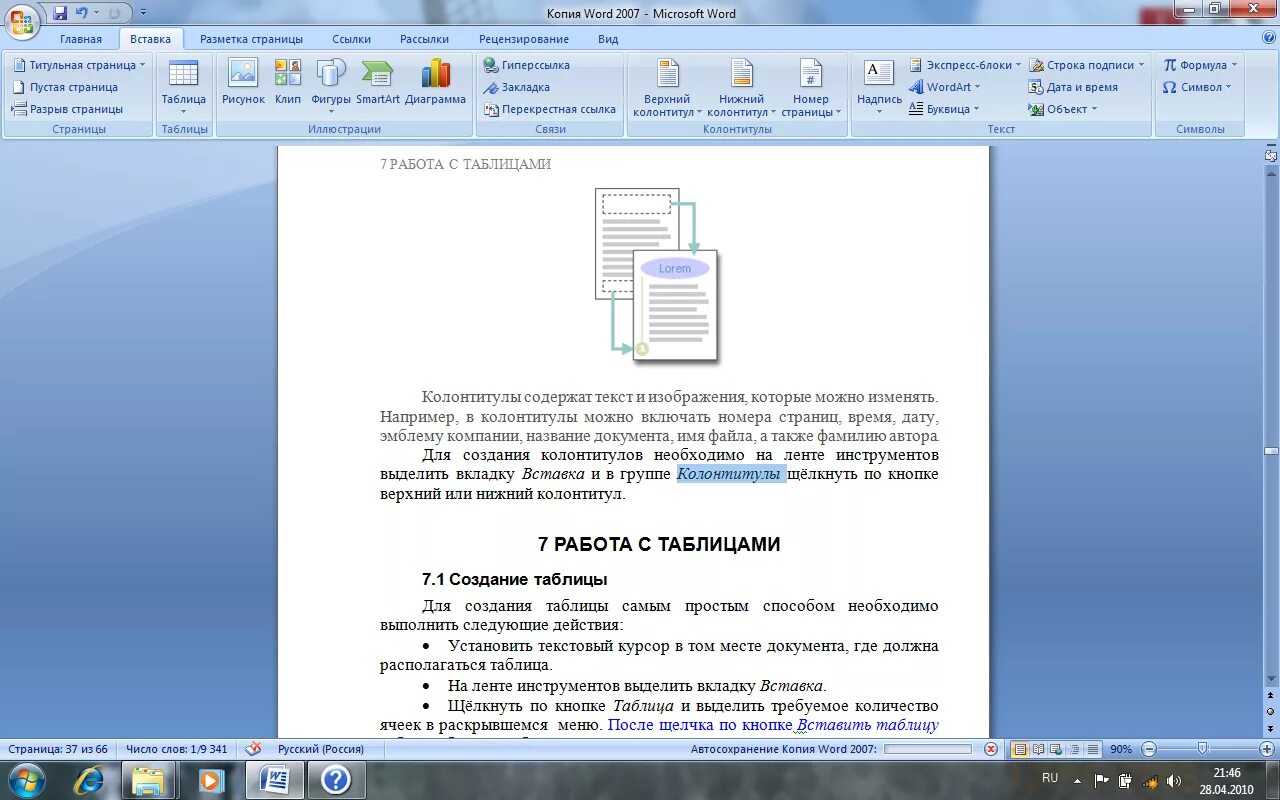Screen dimensions: 1280x800
Task: Open the round Office button menu
Action: click(21, 20)
